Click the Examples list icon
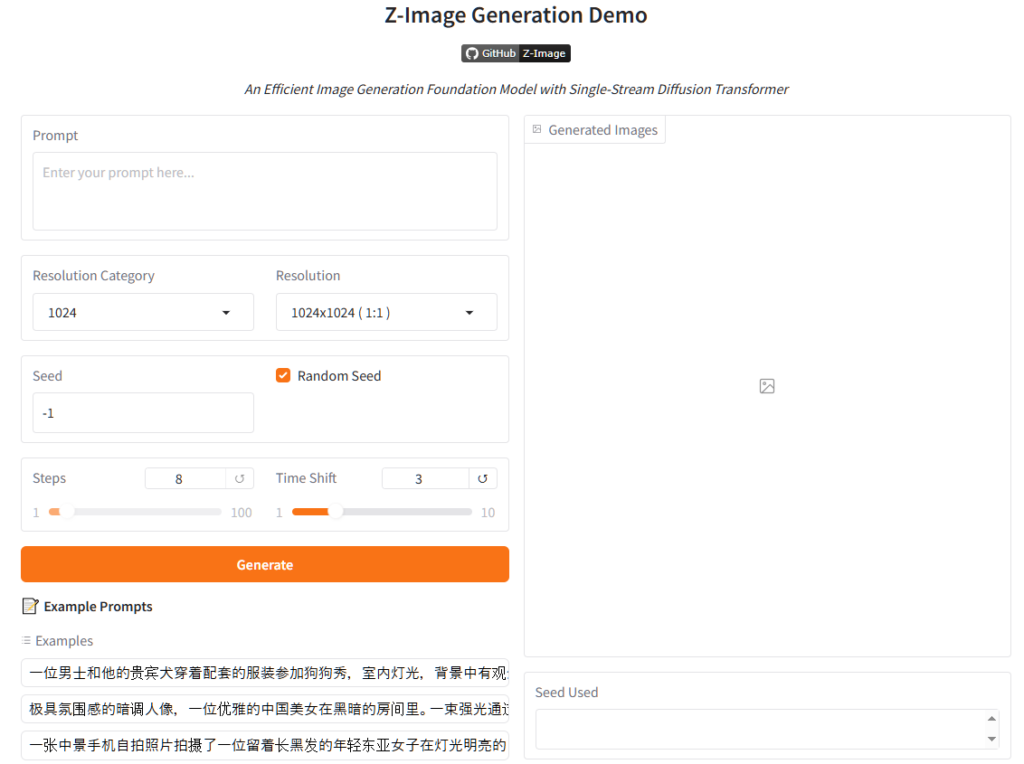 (x=27, y=641)
